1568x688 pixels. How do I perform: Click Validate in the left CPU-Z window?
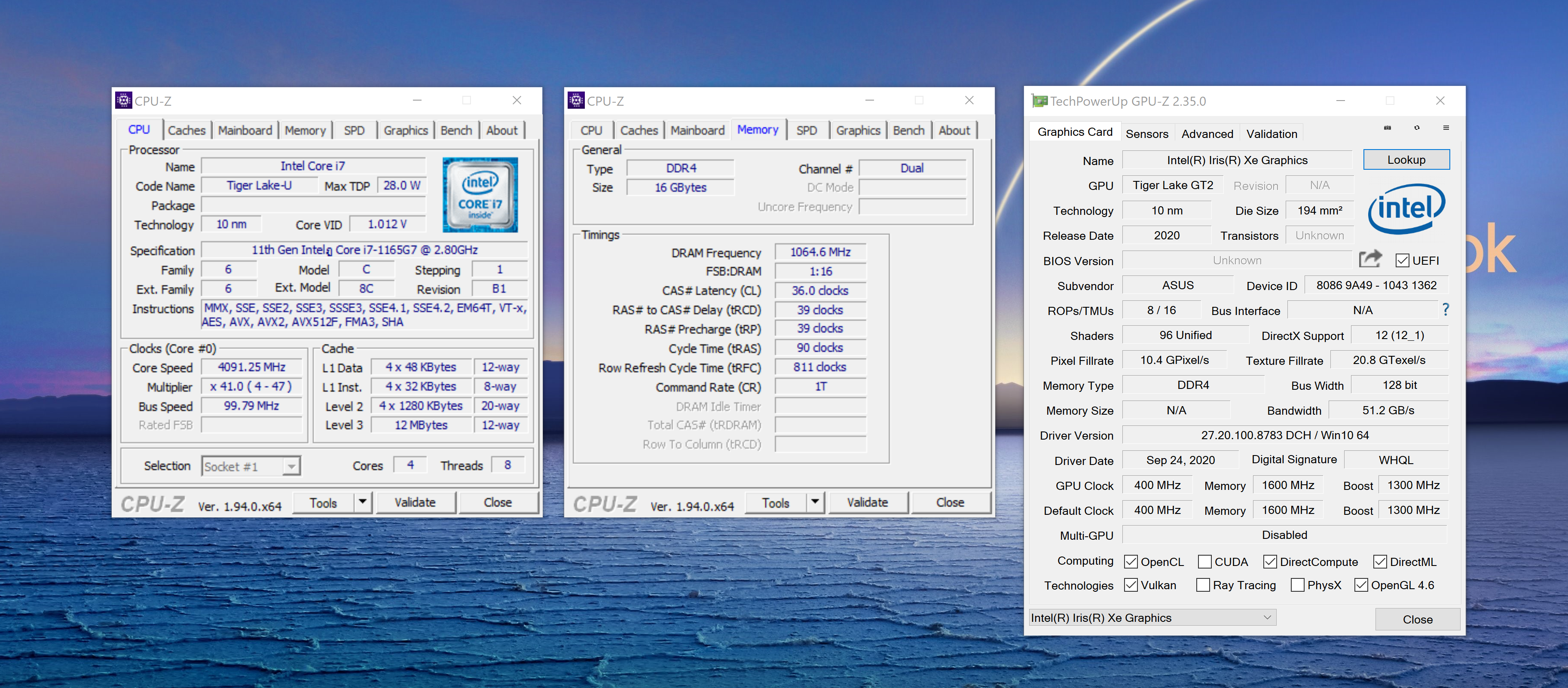point(415,502)
